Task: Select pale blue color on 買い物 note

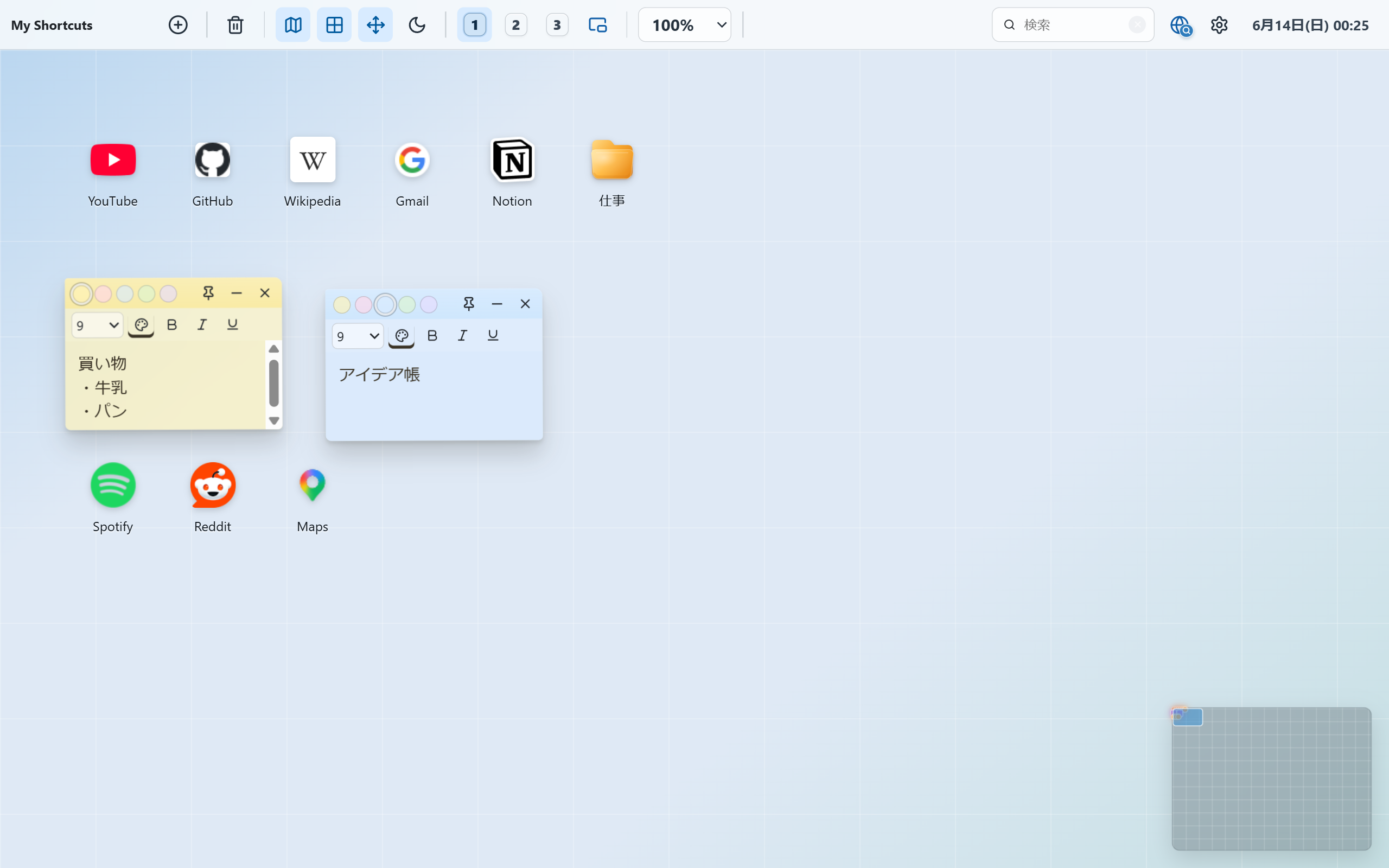Action: click(x=125, y=294)
